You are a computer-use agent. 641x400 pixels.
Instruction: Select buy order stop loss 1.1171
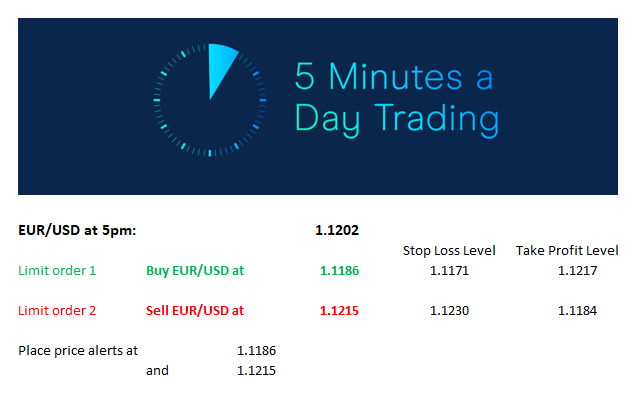pos(449,270)
